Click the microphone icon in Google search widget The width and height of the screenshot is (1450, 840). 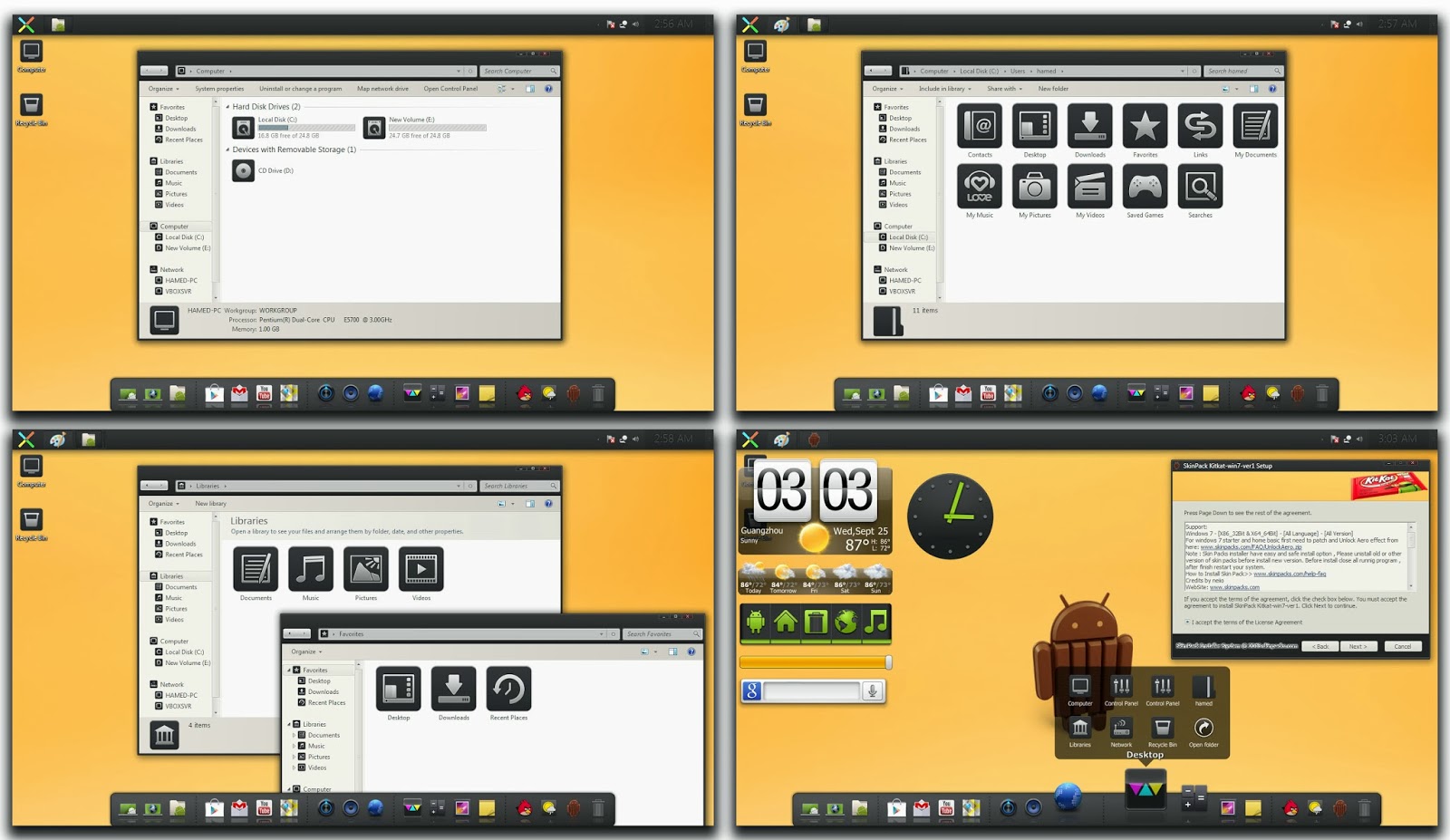pyautogui.click(x=872, y=691)
